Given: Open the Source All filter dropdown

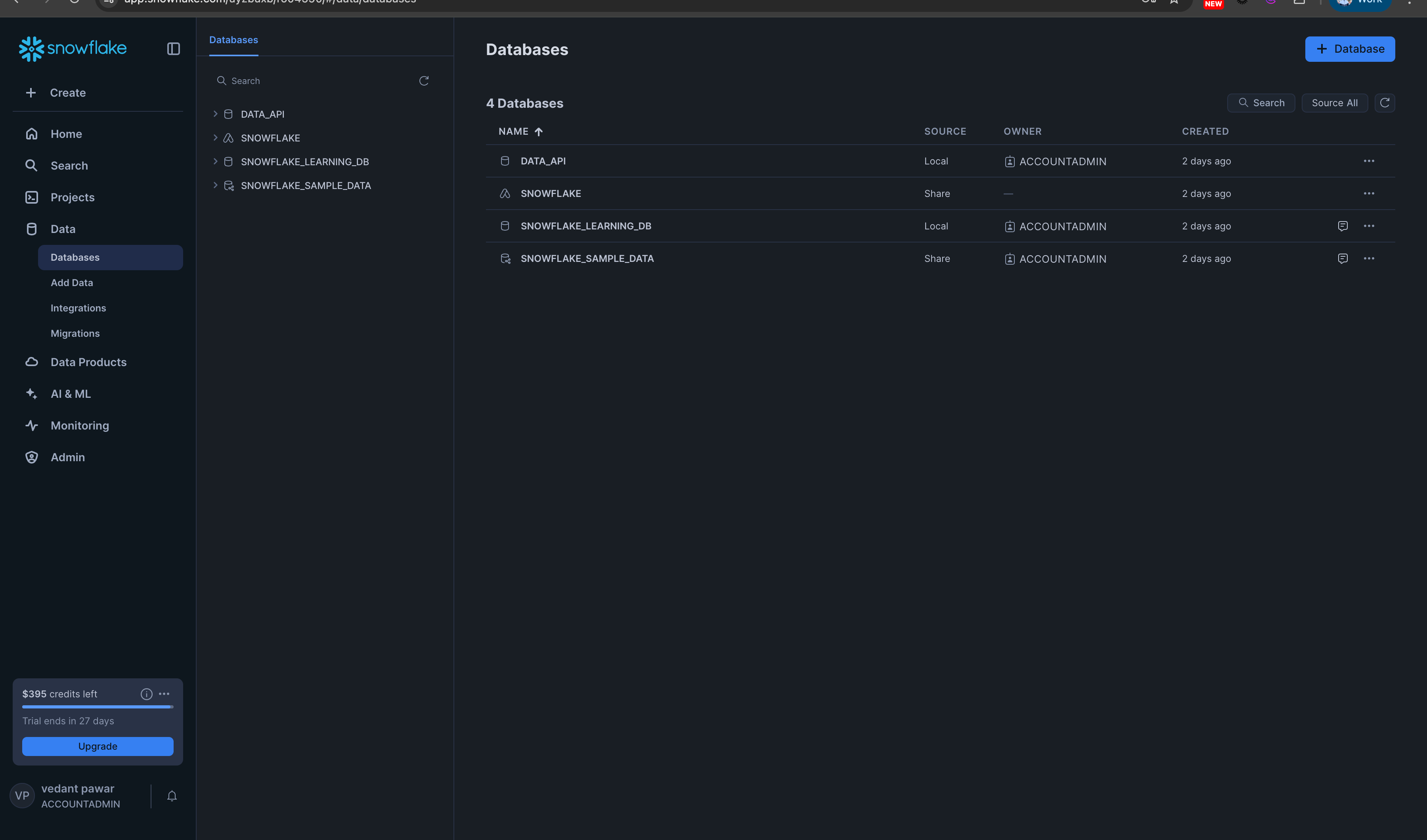Looking at the screenshot, I should [x=1334, y=103].
